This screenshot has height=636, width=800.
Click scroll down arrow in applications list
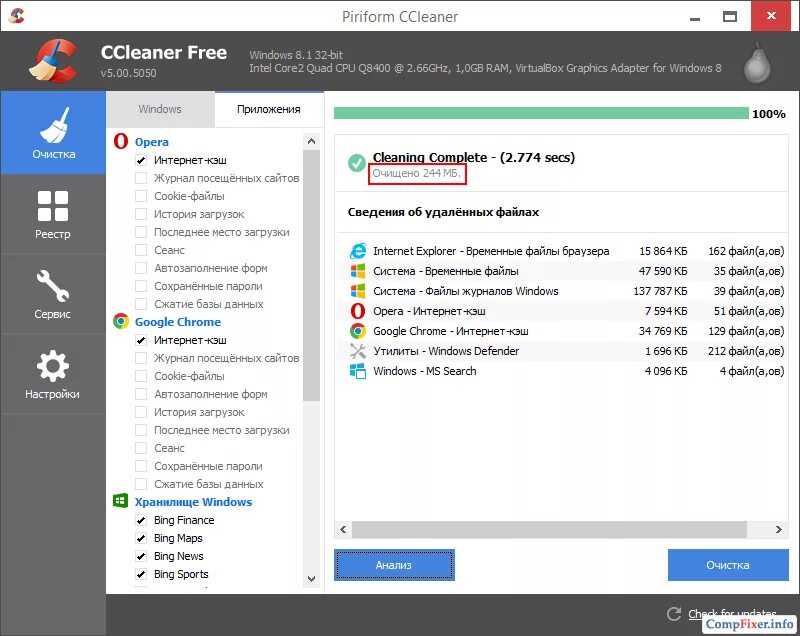(311, 579)
